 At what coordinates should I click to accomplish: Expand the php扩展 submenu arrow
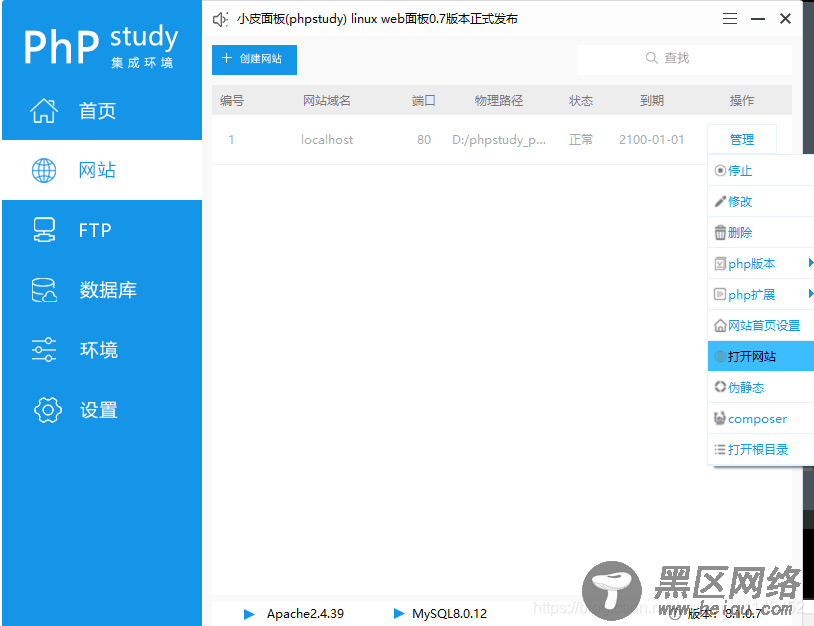pos(810,294)
